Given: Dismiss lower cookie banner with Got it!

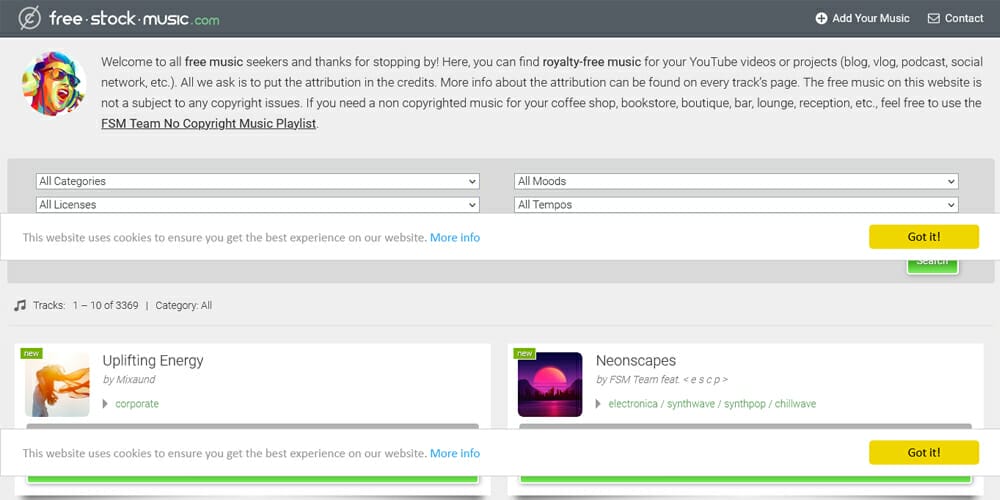Looking at the screenshot, I should pos(923,452).
